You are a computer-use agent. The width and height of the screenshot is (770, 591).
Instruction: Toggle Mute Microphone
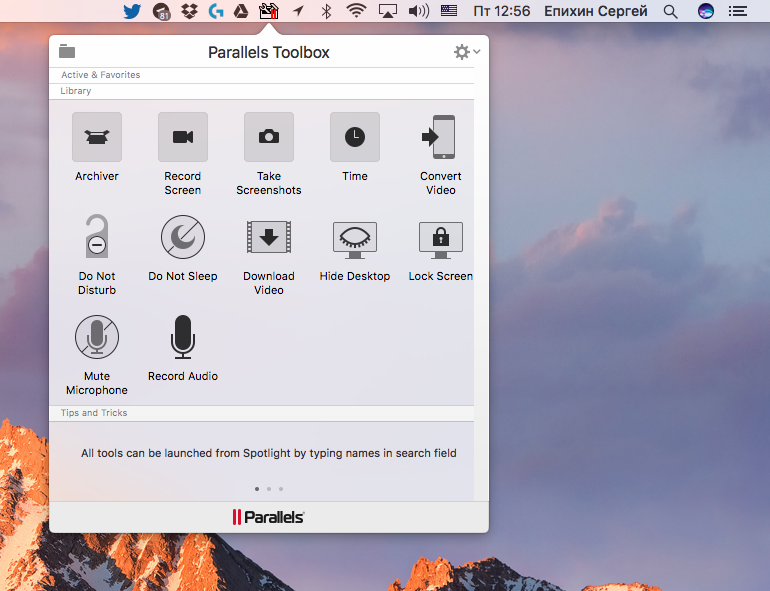pos(97,338)
